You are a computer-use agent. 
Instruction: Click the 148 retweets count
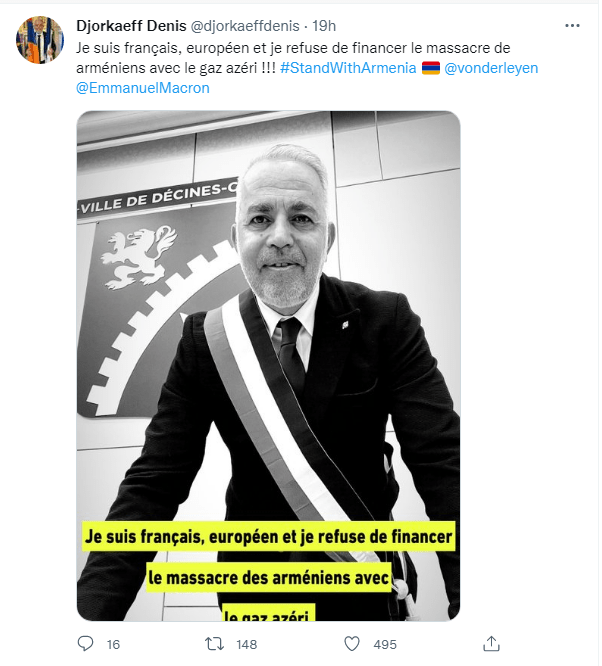click(x=247, y=644)
